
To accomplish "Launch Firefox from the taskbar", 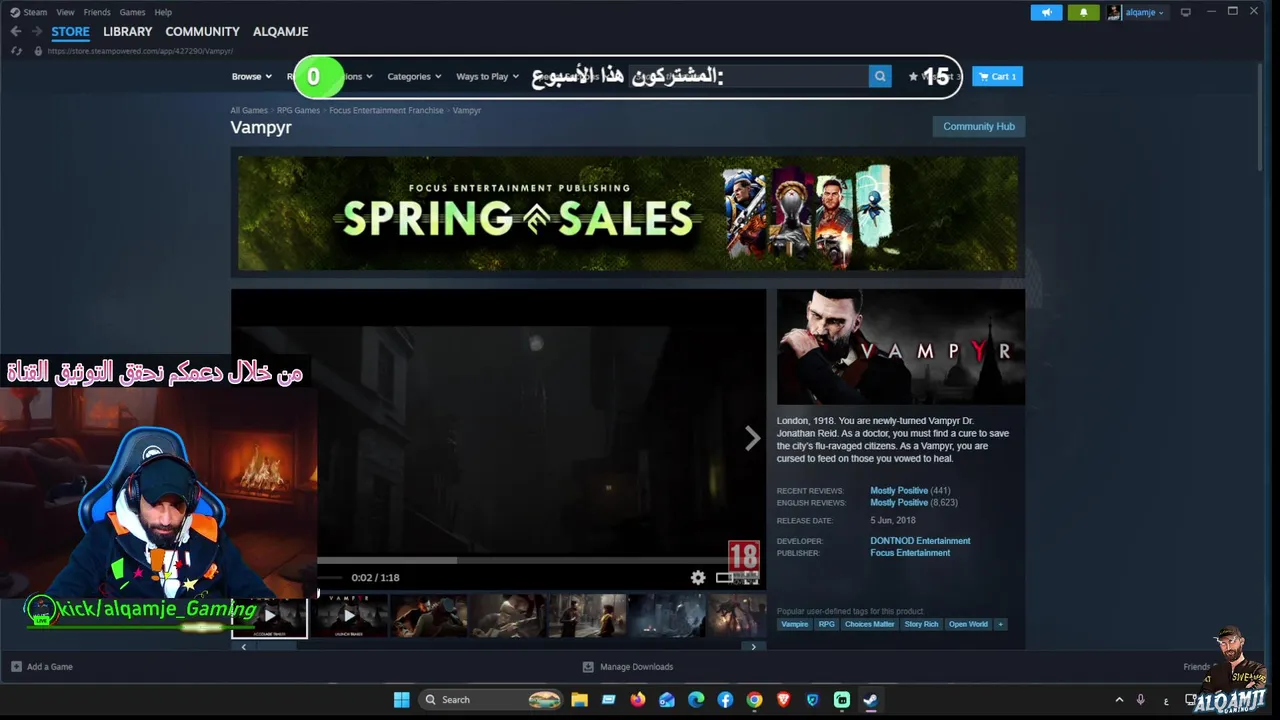I will point(638,700).
